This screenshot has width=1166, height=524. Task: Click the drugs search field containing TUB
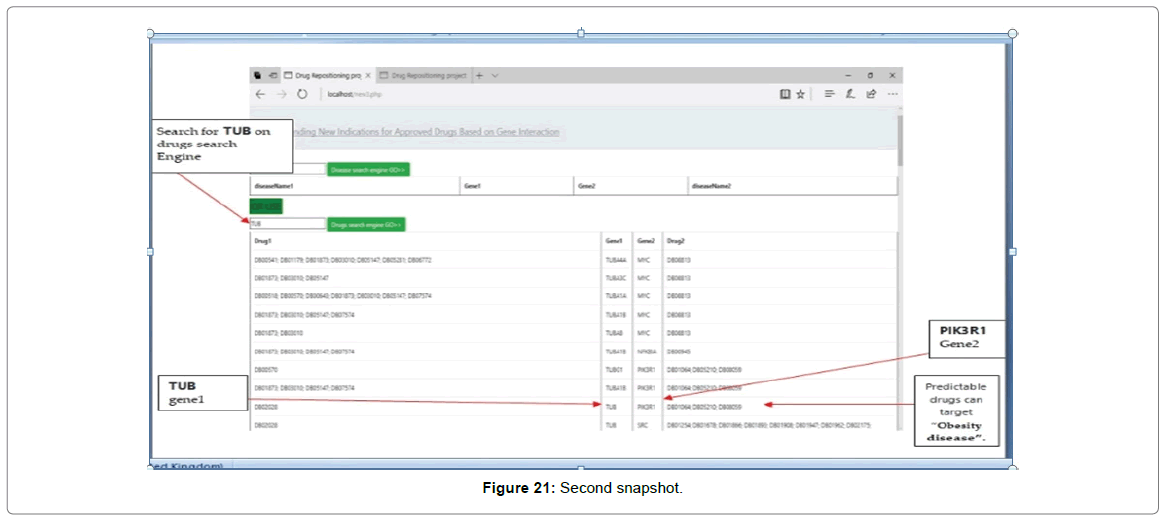pyautogui.click(x=287, y=224)
